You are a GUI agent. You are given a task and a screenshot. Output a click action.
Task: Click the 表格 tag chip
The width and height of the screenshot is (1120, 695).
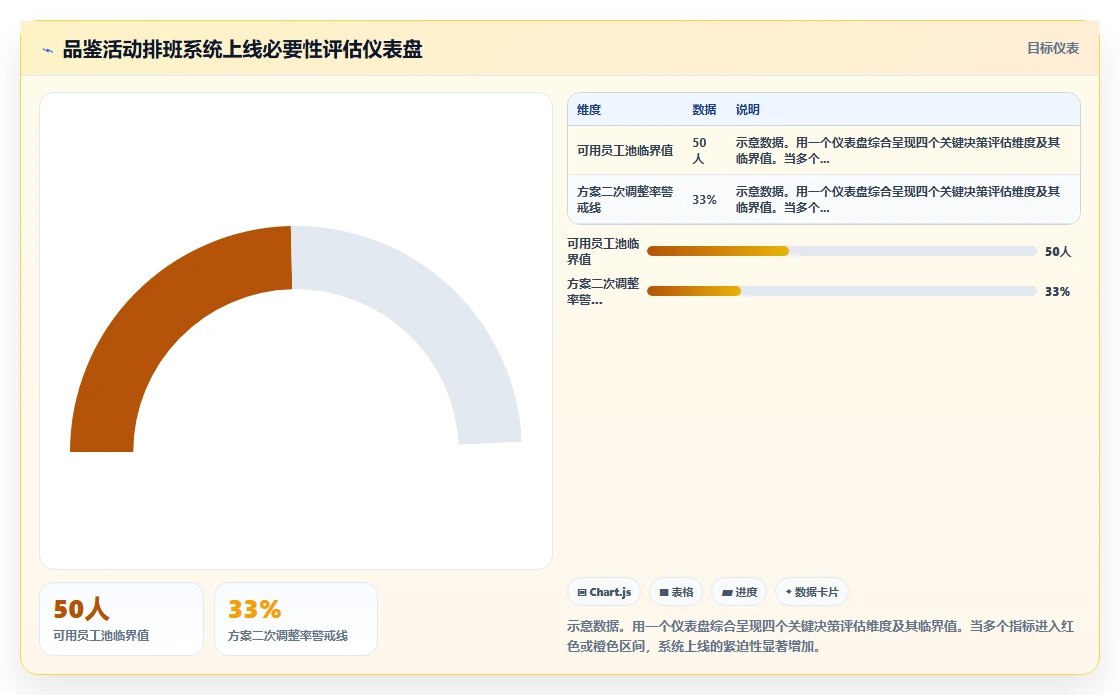pyautogui.click(x=676, y=592)
